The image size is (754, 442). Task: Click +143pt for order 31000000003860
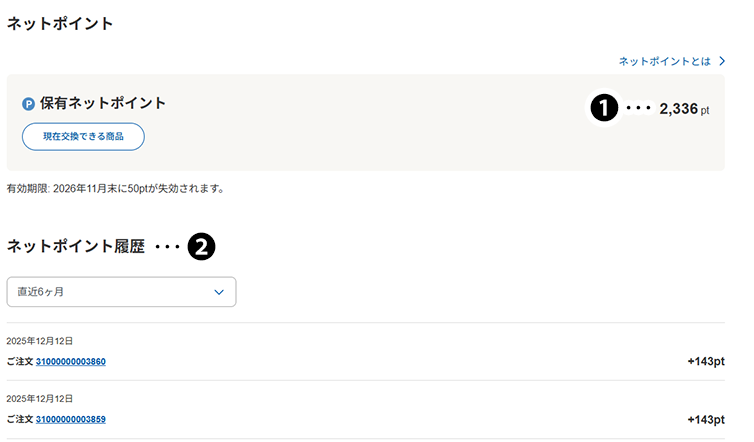(x=706, y=361)
